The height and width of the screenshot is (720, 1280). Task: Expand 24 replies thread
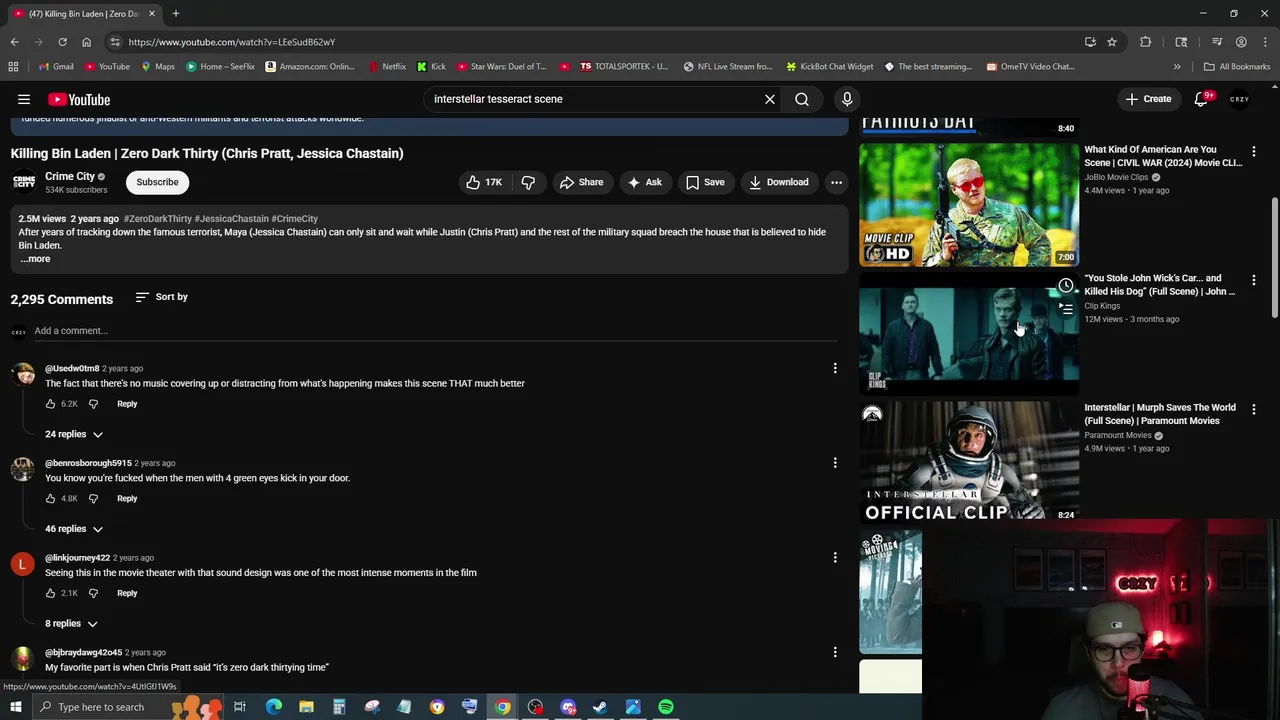tap(74, 434)
